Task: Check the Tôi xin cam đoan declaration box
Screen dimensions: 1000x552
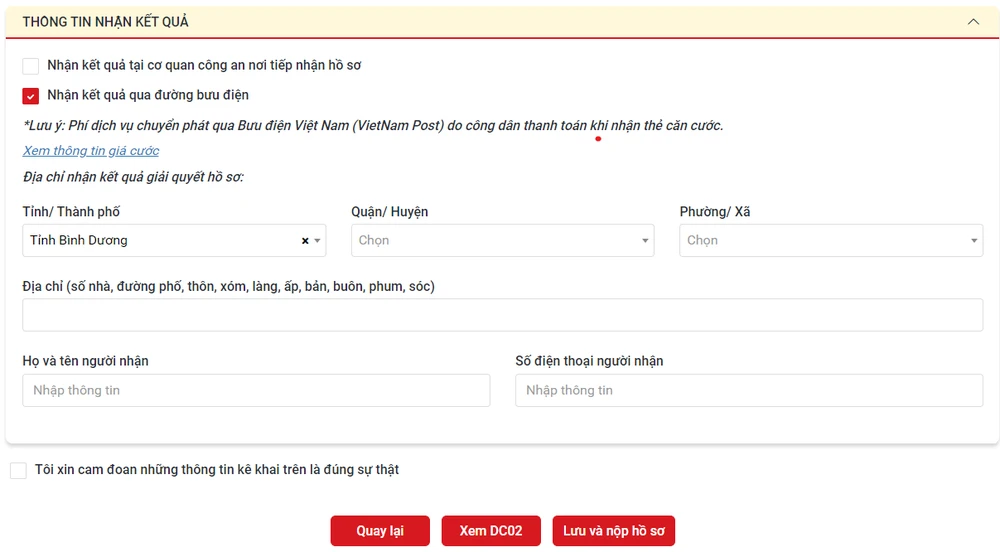Action: pos(18,470)
